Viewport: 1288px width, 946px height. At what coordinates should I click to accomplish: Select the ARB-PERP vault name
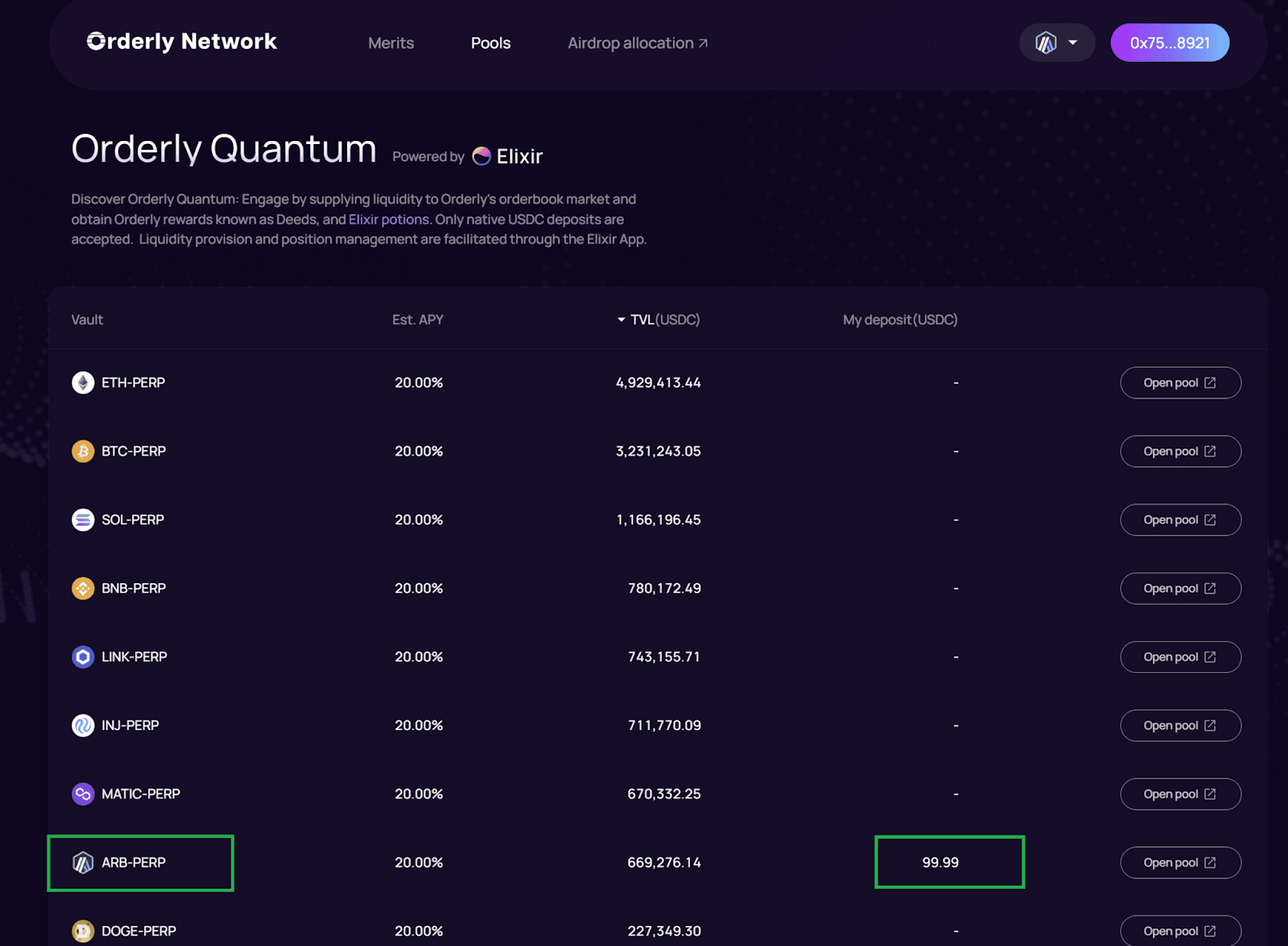point(134,862)
